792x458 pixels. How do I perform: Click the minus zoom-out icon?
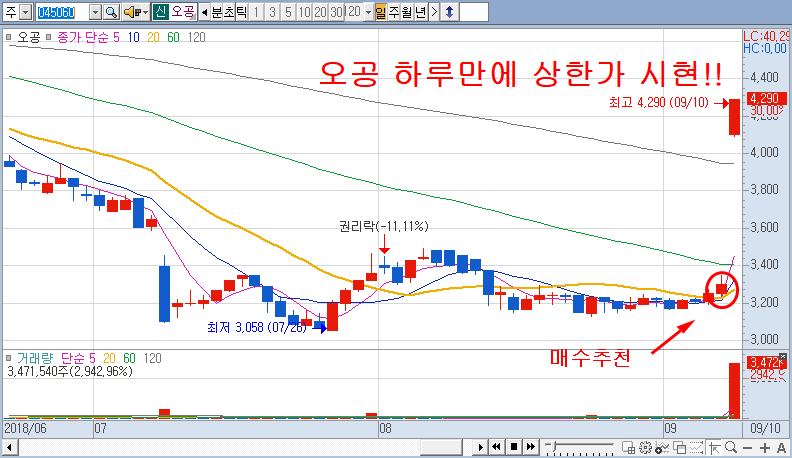[748, 448]
